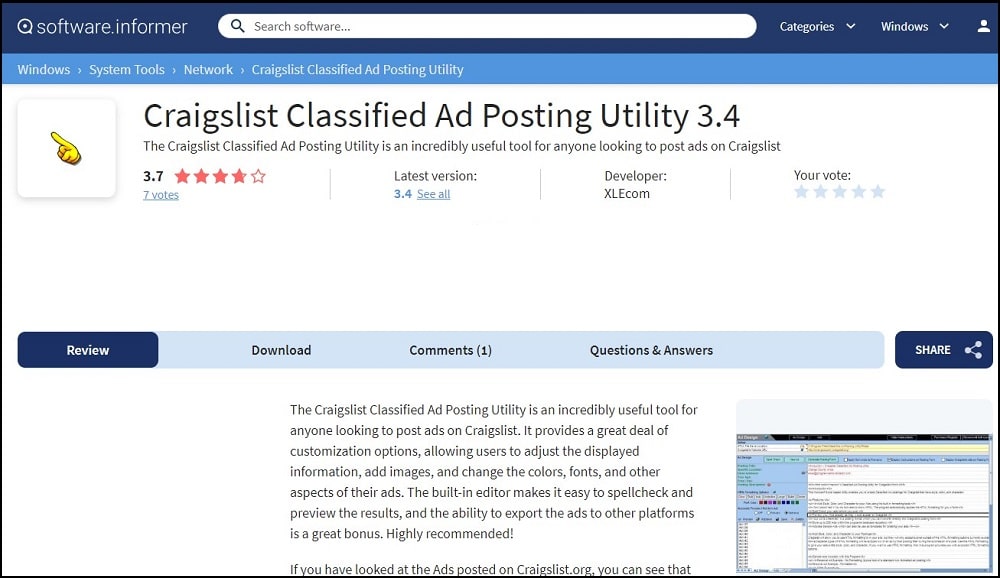The image size is (1000, 578).
Task: Open the user account icon
Action: (x=983, y=26)
